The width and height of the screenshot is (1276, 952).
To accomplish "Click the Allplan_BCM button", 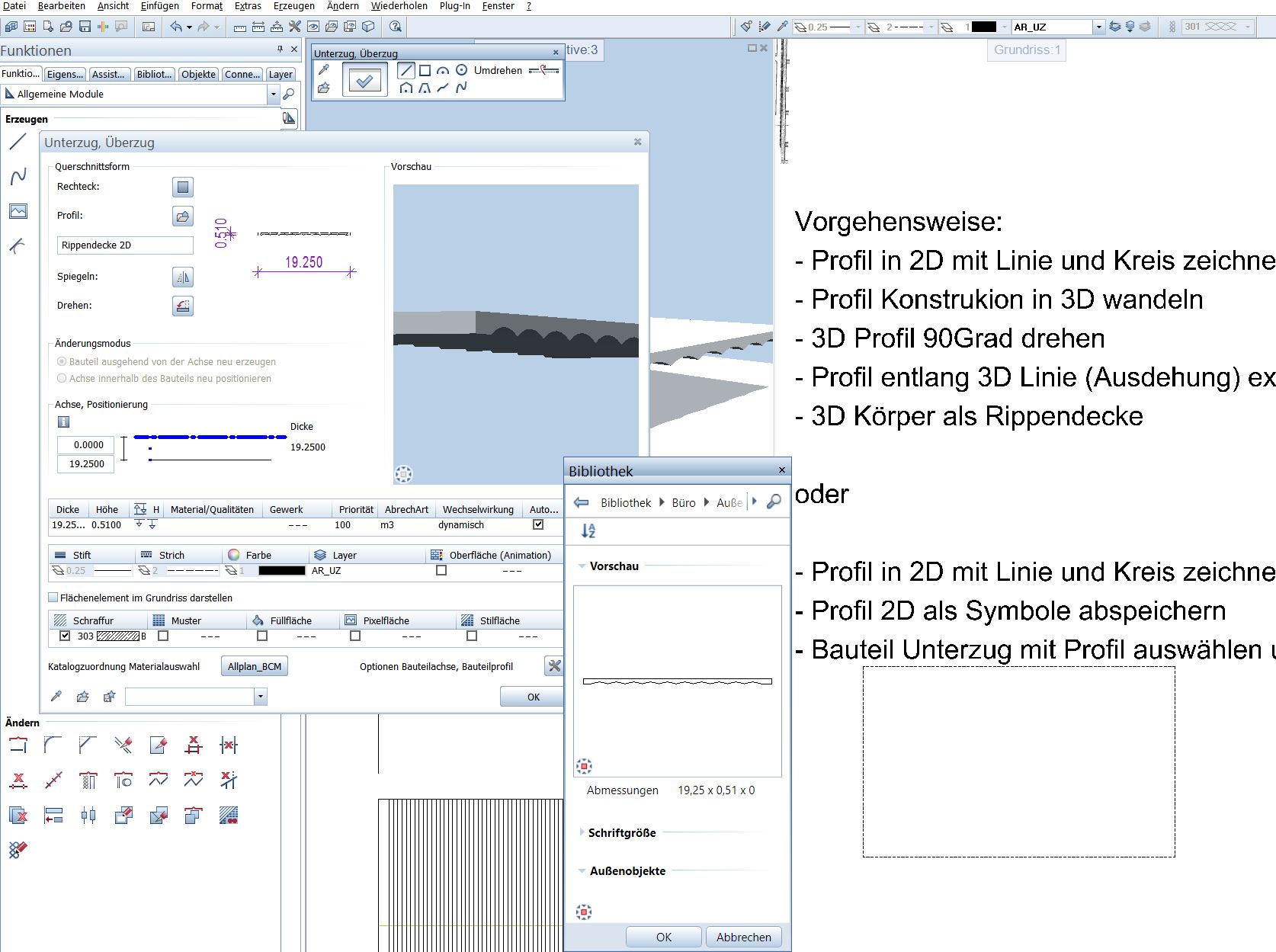I will point(255,666).
